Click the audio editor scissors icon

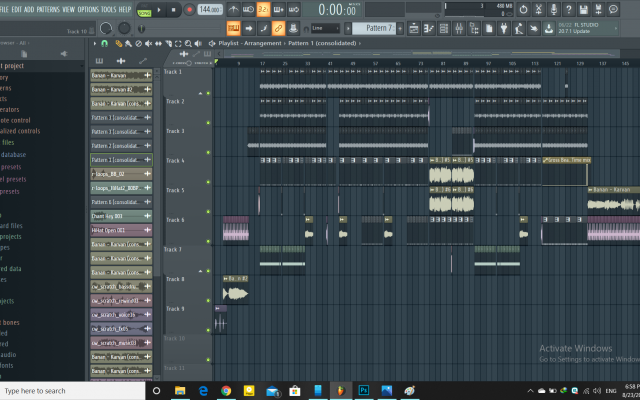pos(538,9)
